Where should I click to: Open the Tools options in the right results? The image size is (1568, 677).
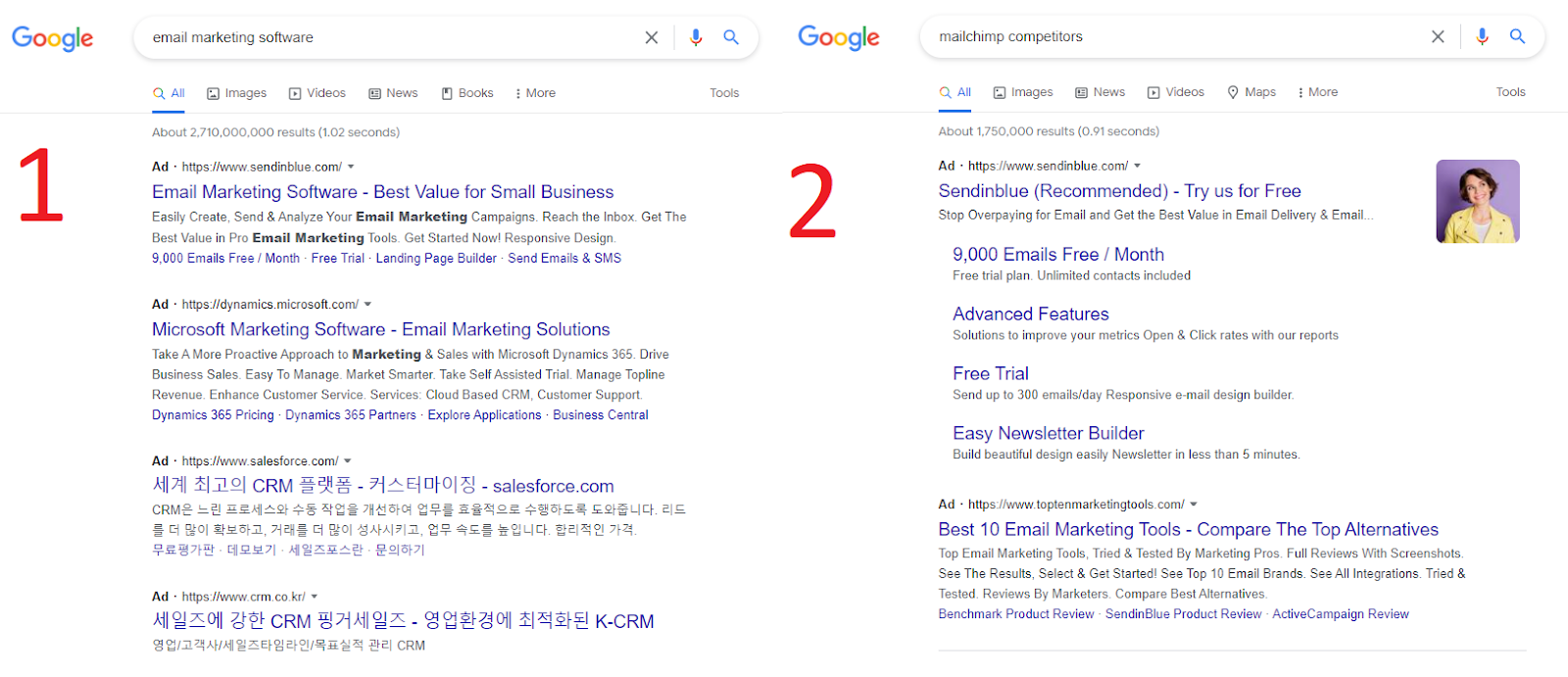pyautogui.click(x=1510, y=92)
